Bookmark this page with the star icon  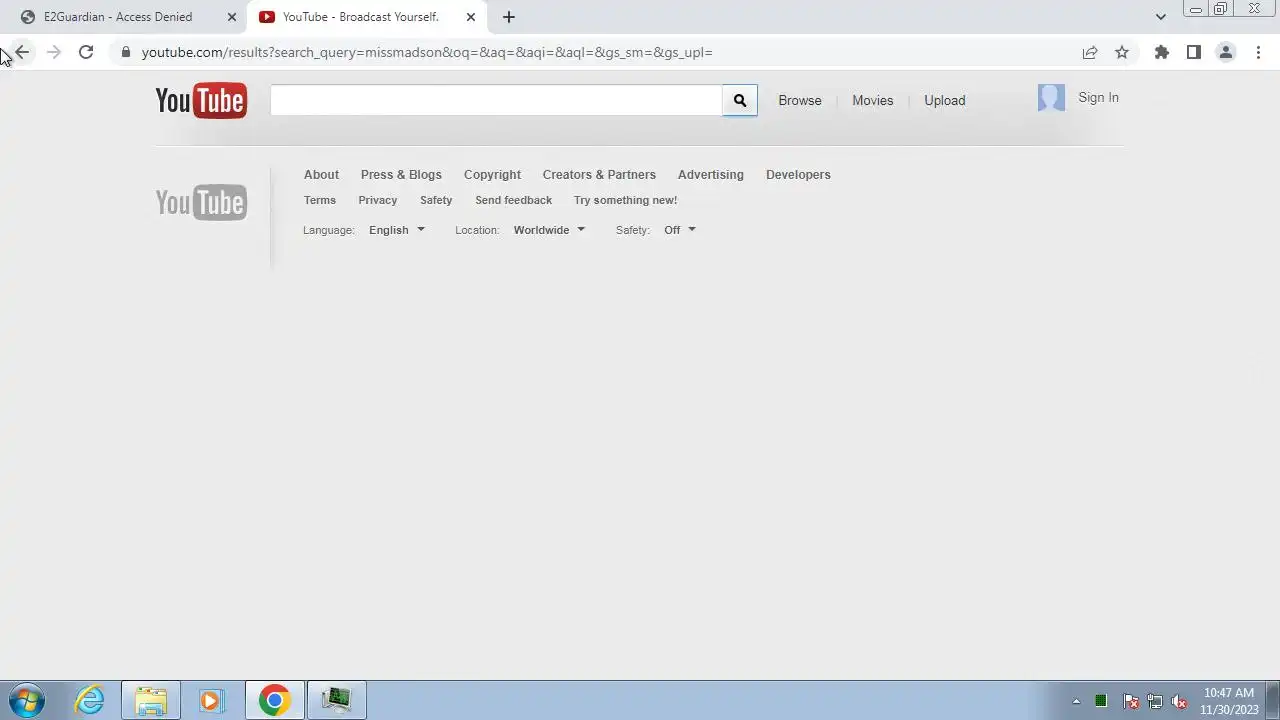tap(1122, 52)
